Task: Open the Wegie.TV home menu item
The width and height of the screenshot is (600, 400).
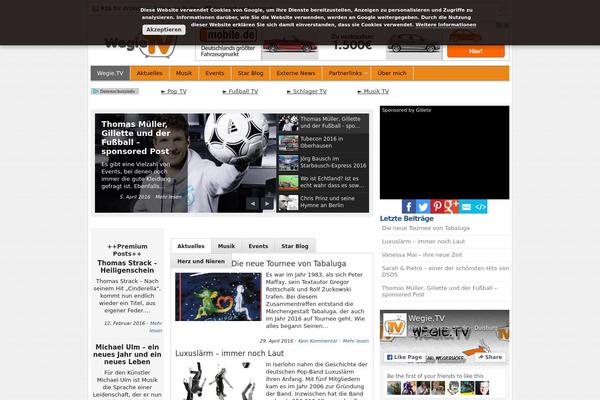Action: tap(110, 73)
